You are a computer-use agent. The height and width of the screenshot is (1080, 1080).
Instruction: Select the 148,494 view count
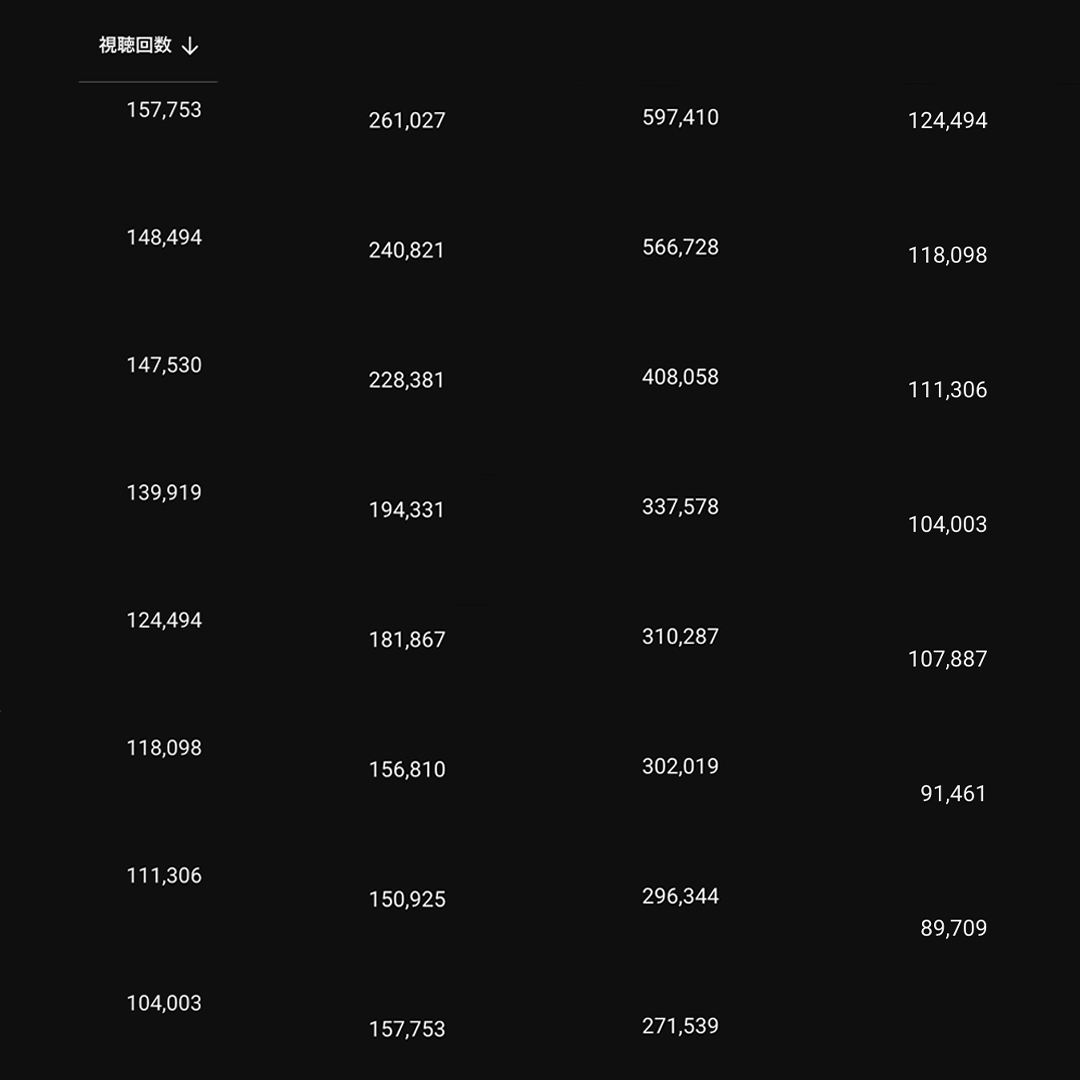coord(164,238)
